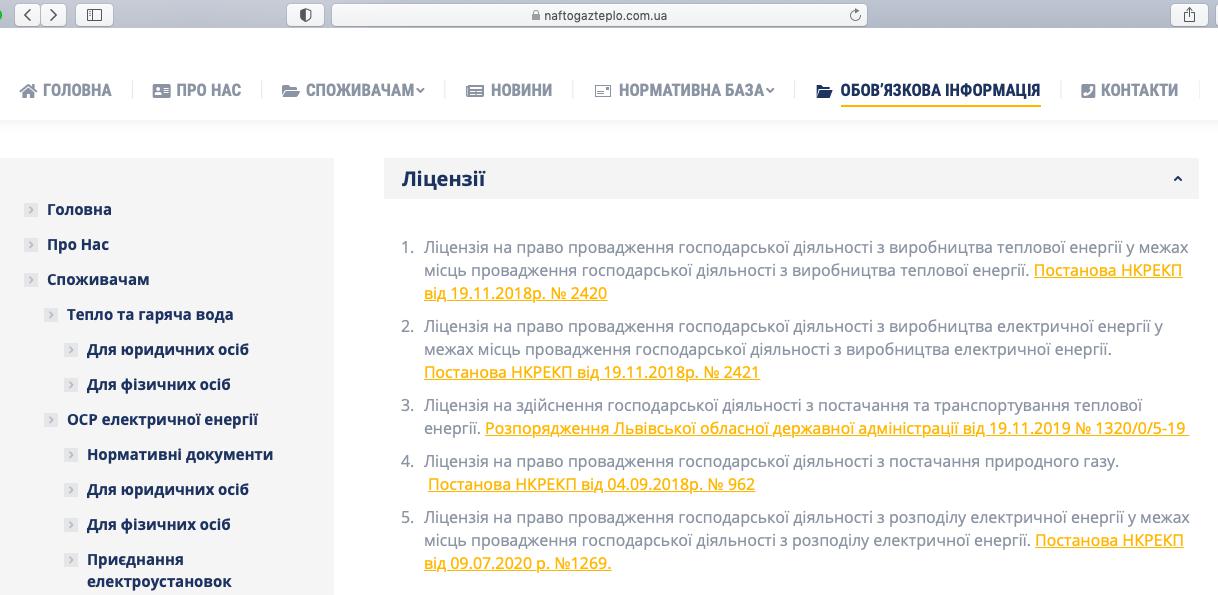
Task: Open Постанова НКРЕКП № 2421 link
Action: [x=591, y=372]
